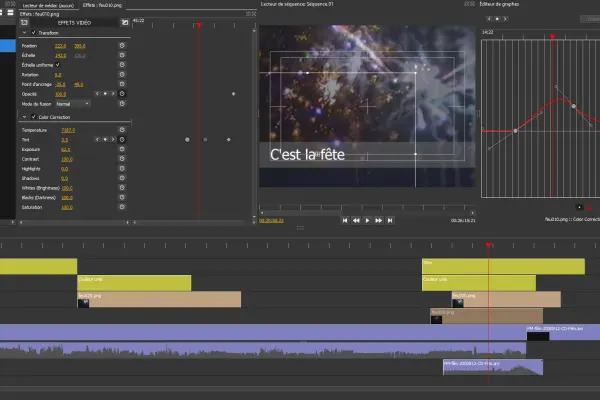Add keyframe button in graph editor
Image resolution: width=600 pixels, height=400 pixels.
coord(497,19)
